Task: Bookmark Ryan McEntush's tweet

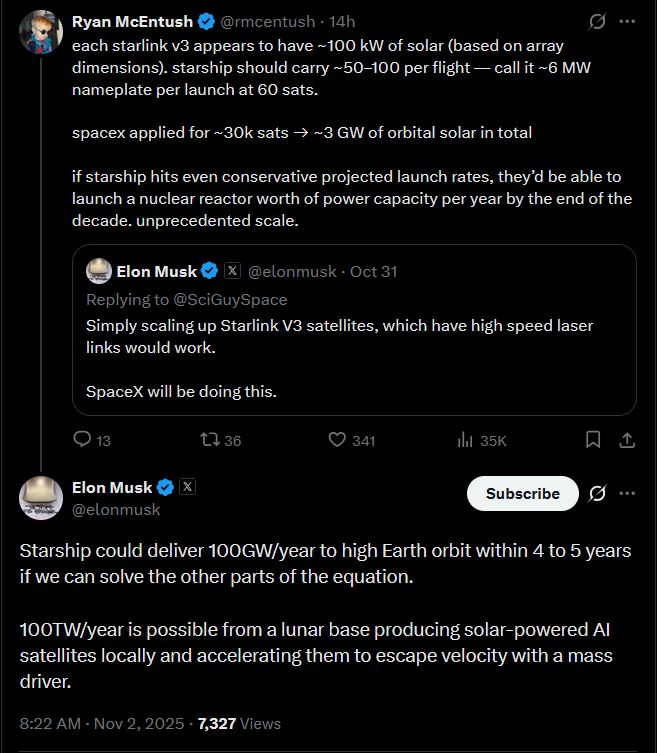Action: pyautogui.click(x=593, y=440)
